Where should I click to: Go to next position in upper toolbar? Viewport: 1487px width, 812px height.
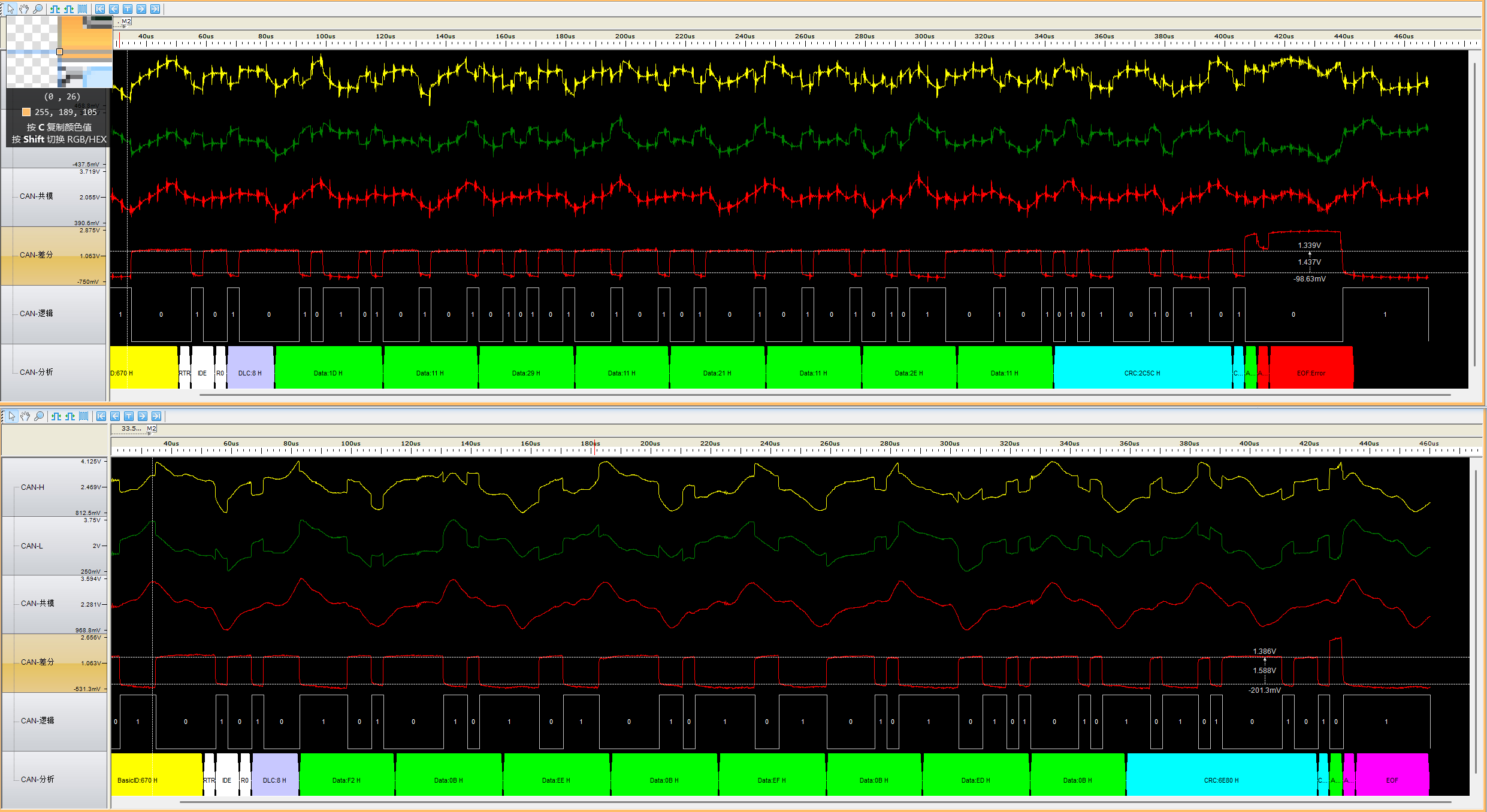coord(141,9)
